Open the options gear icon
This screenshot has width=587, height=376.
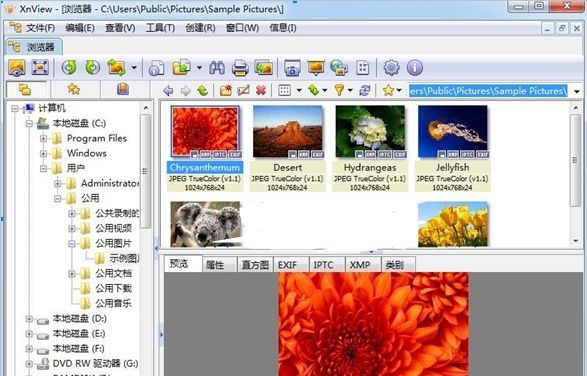point(392,68)
